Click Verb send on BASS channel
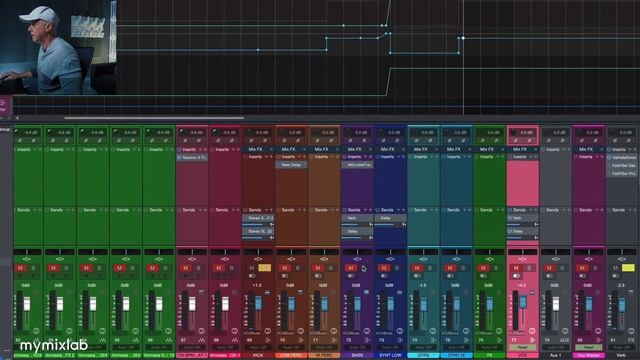Screen dimensions: 640x360 click(357, 218)
